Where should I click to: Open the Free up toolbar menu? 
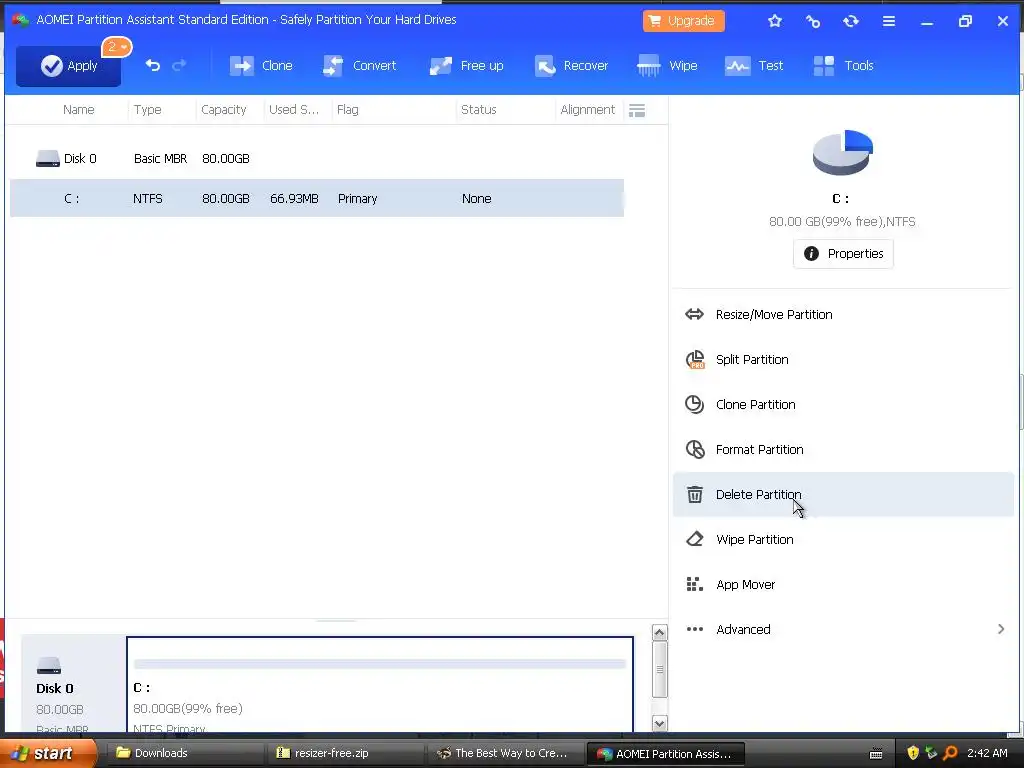click(467, 66)
